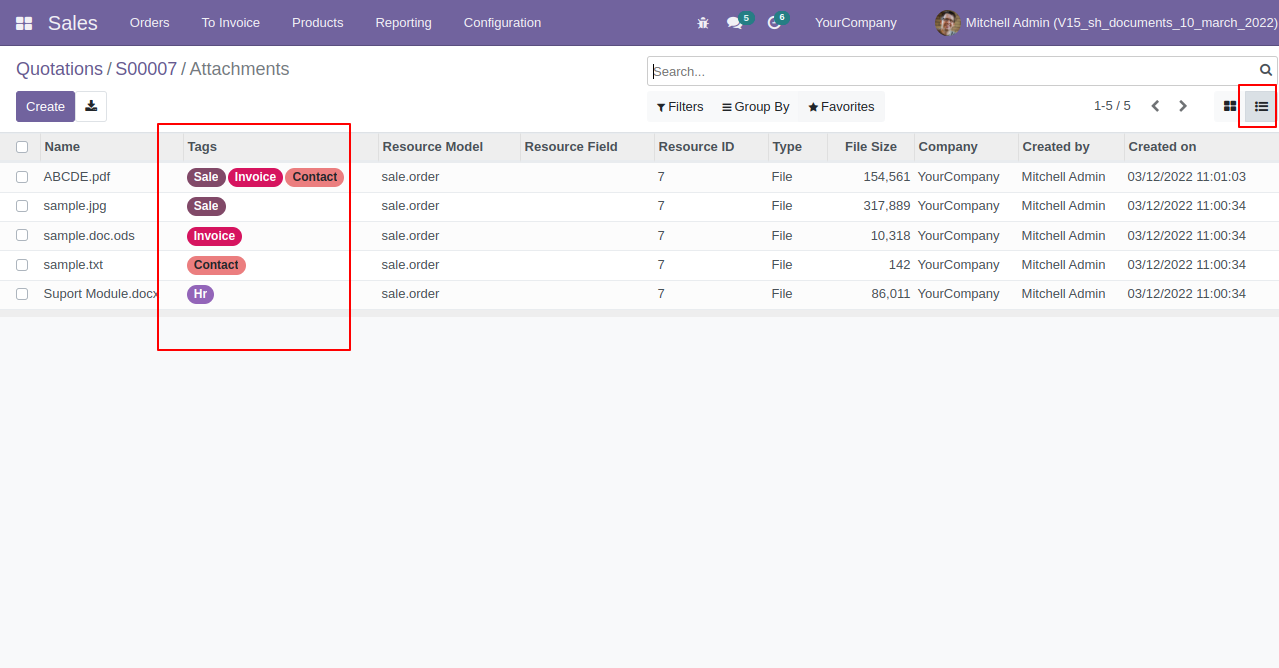Open the Configuration menu
This screenshot has height=668, width=1279.
point(503,22)
